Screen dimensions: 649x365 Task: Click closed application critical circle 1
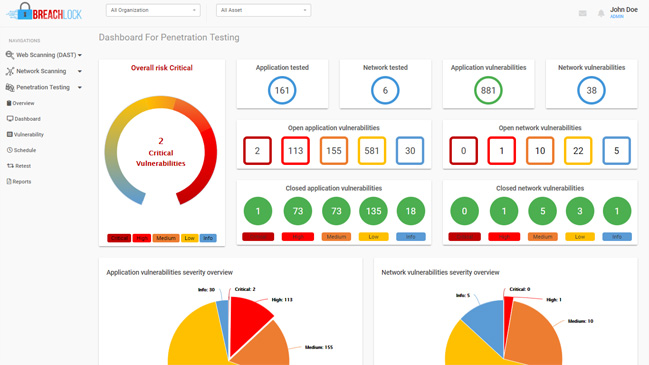(x=258, y=211)
